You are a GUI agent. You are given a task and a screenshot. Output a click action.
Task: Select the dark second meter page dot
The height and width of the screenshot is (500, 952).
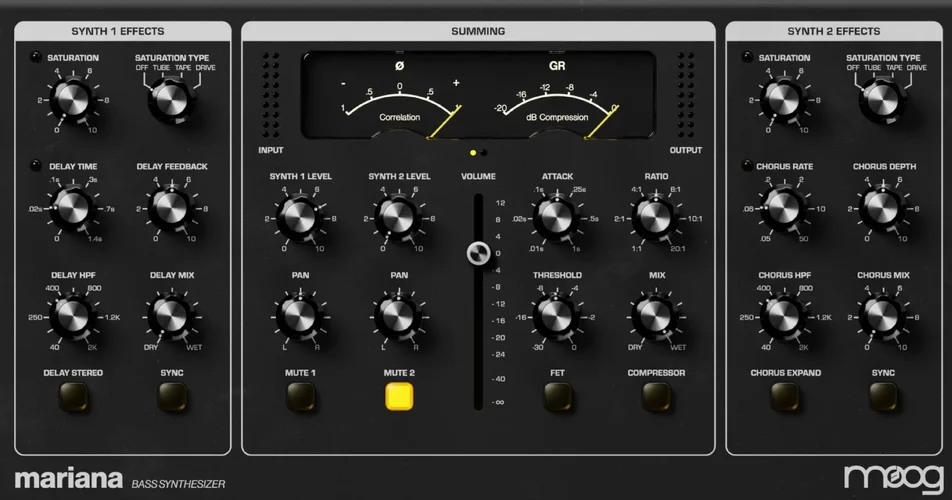pos(484,153)
